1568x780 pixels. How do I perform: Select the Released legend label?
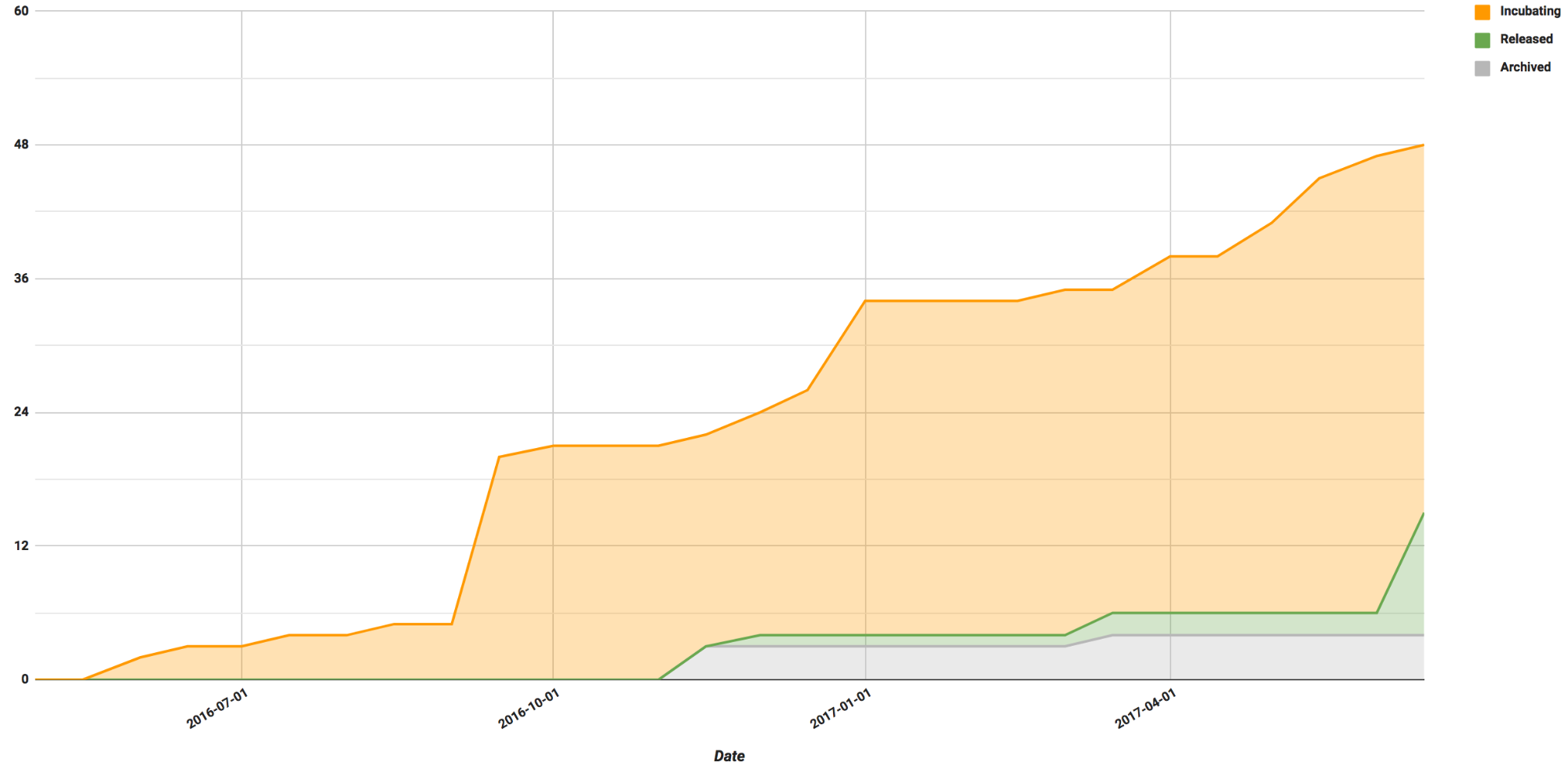tap(1526, 39)
